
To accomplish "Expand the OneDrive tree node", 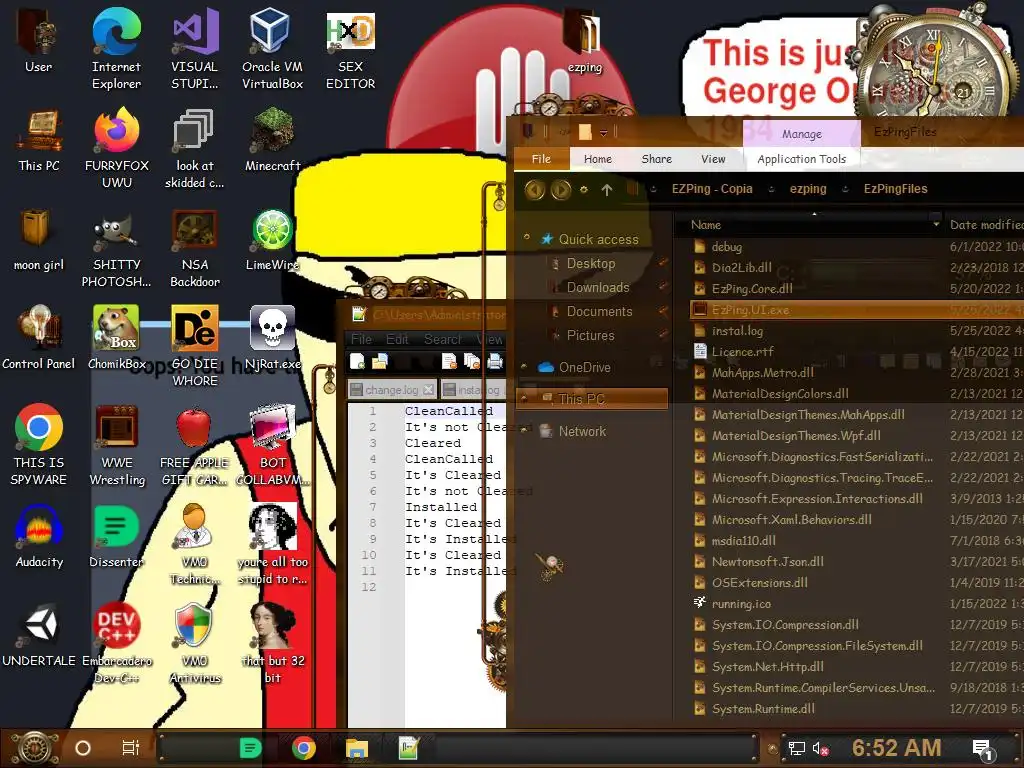I will 524,367.
